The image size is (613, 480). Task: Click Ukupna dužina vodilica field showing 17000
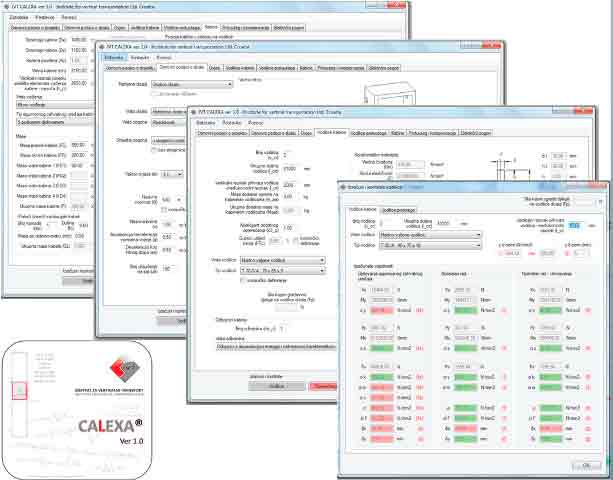pyautogui.click(x=292, y=169)
